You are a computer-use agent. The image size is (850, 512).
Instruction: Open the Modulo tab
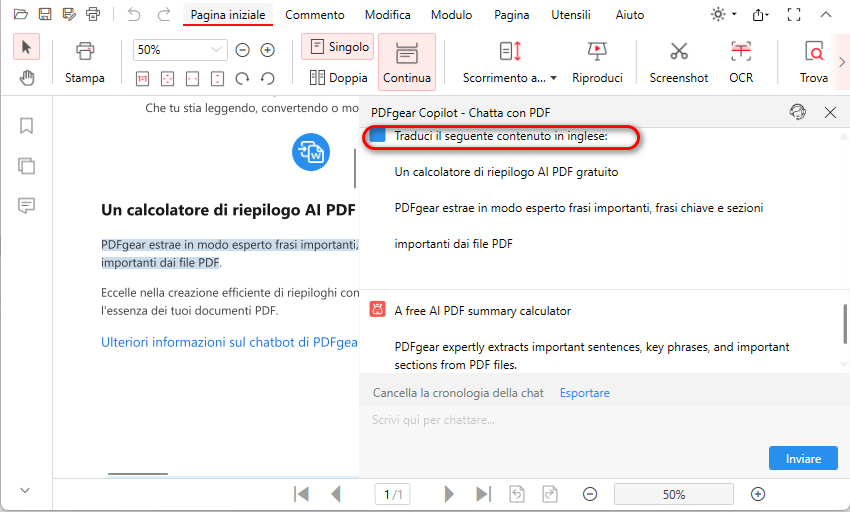(452, 15)
